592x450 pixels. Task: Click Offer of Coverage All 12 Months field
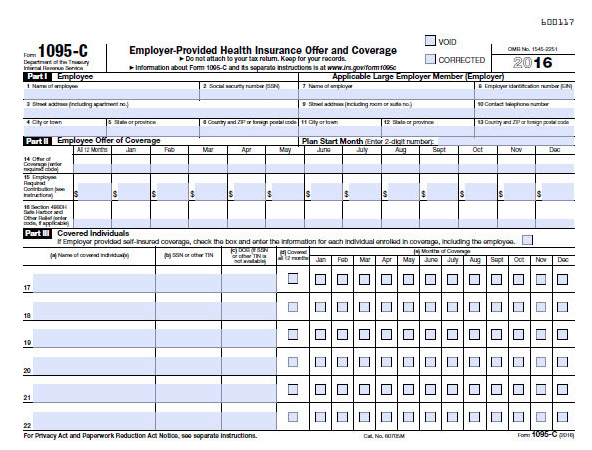[x=92, y=168]
